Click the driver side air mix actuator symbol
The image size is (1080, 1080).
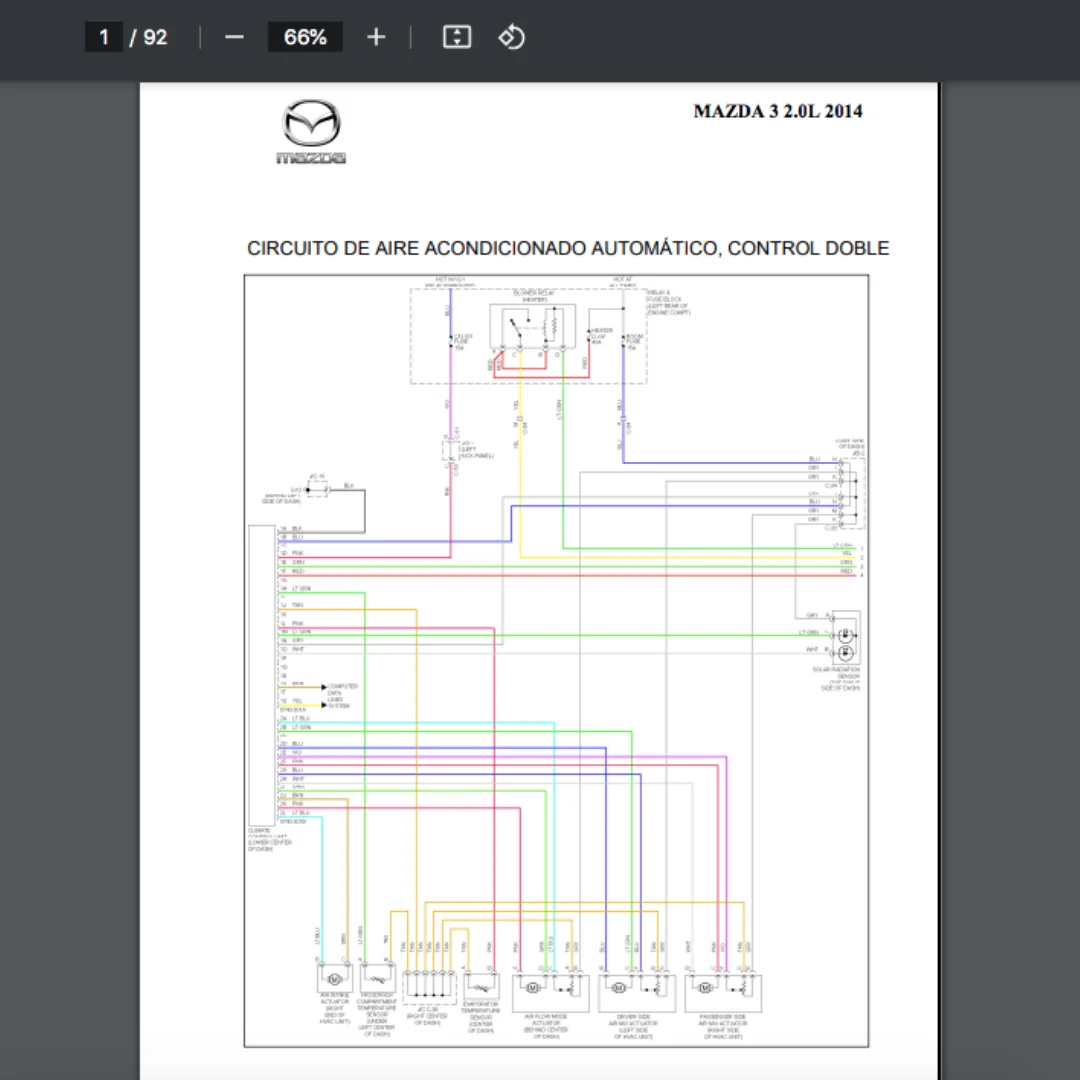(637, 993)
